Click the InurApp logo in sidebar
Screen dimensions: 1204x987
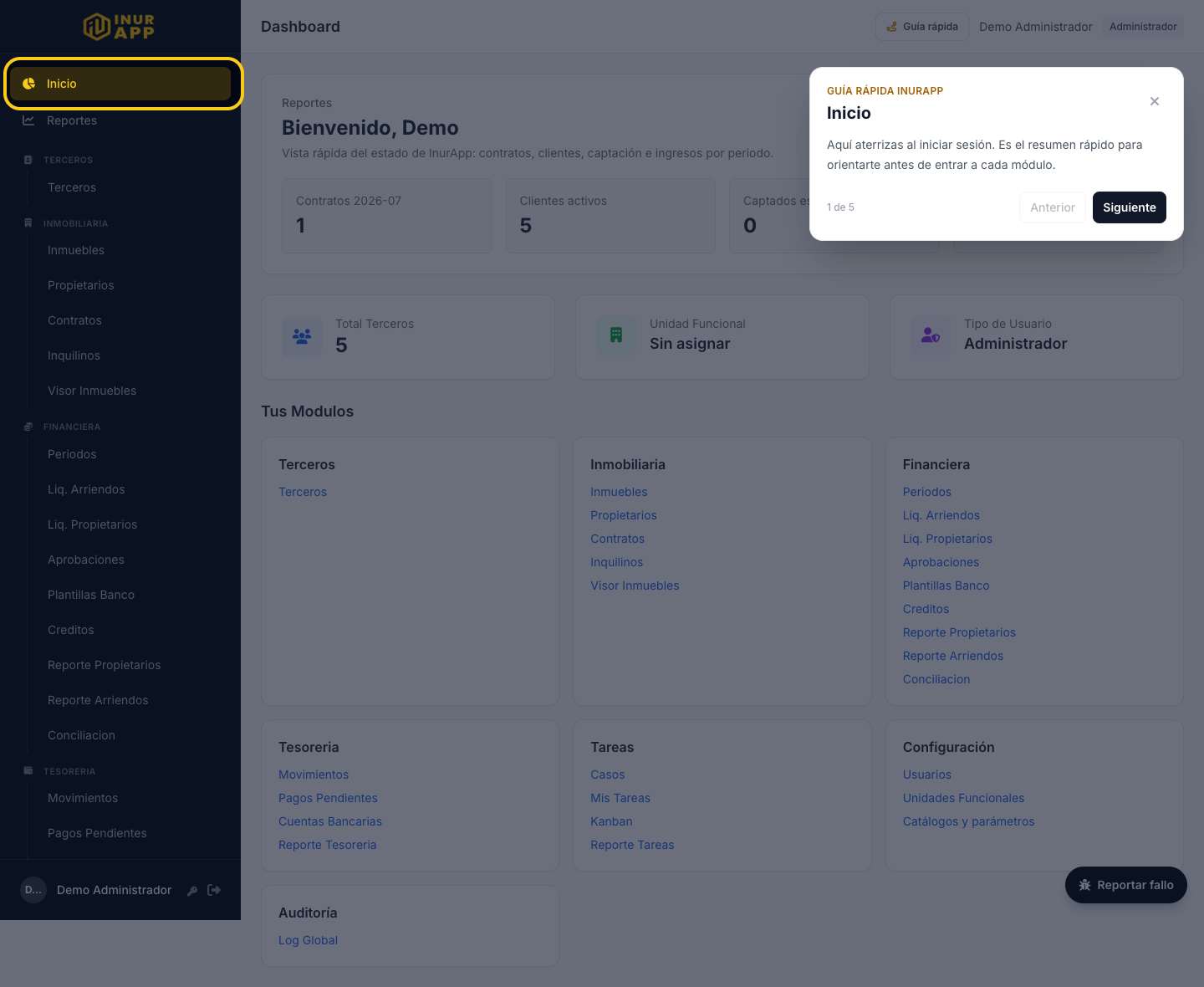pos(120,27)
